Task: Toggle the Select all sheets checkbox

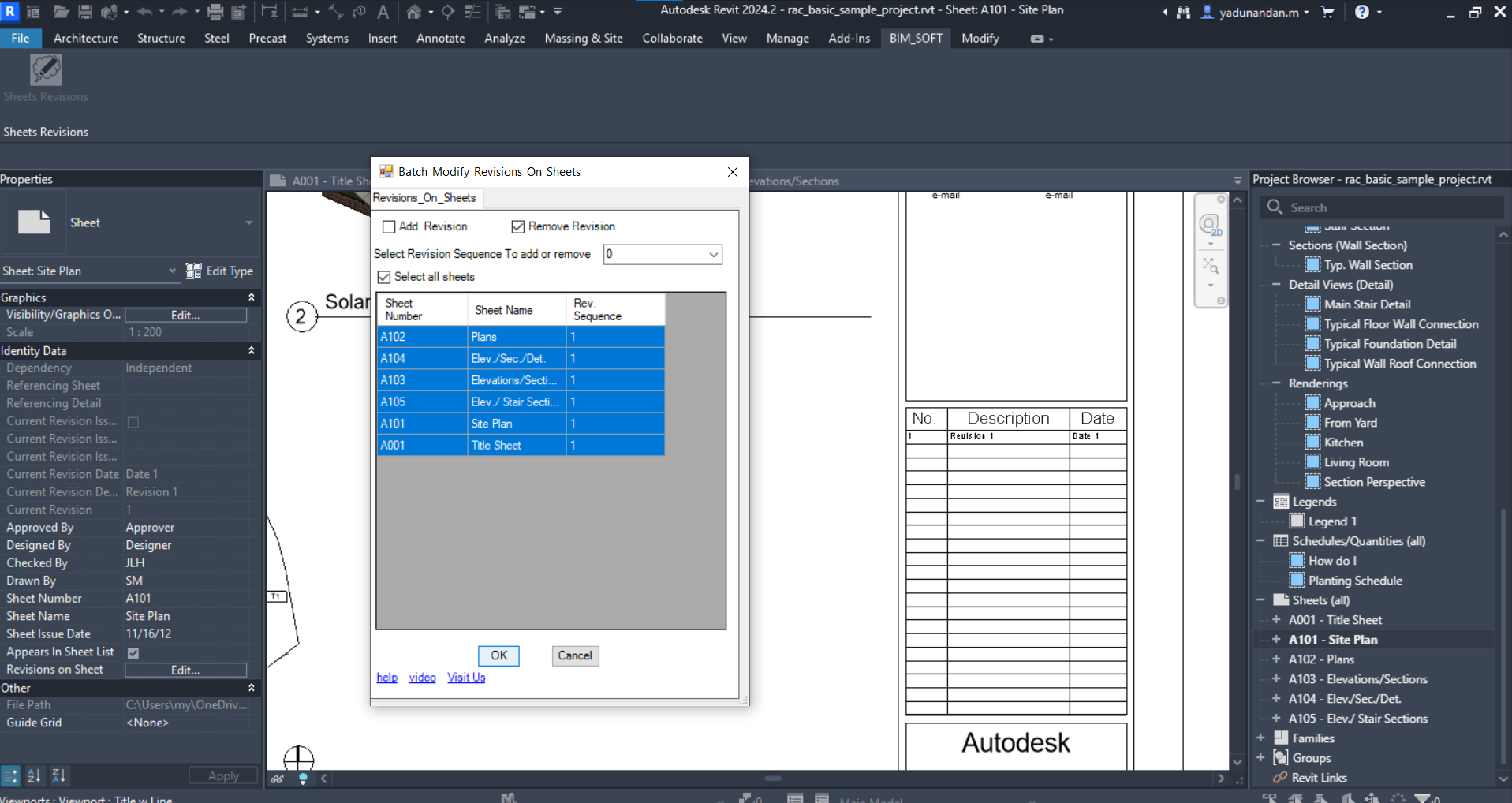Action: tap(384, 277)
